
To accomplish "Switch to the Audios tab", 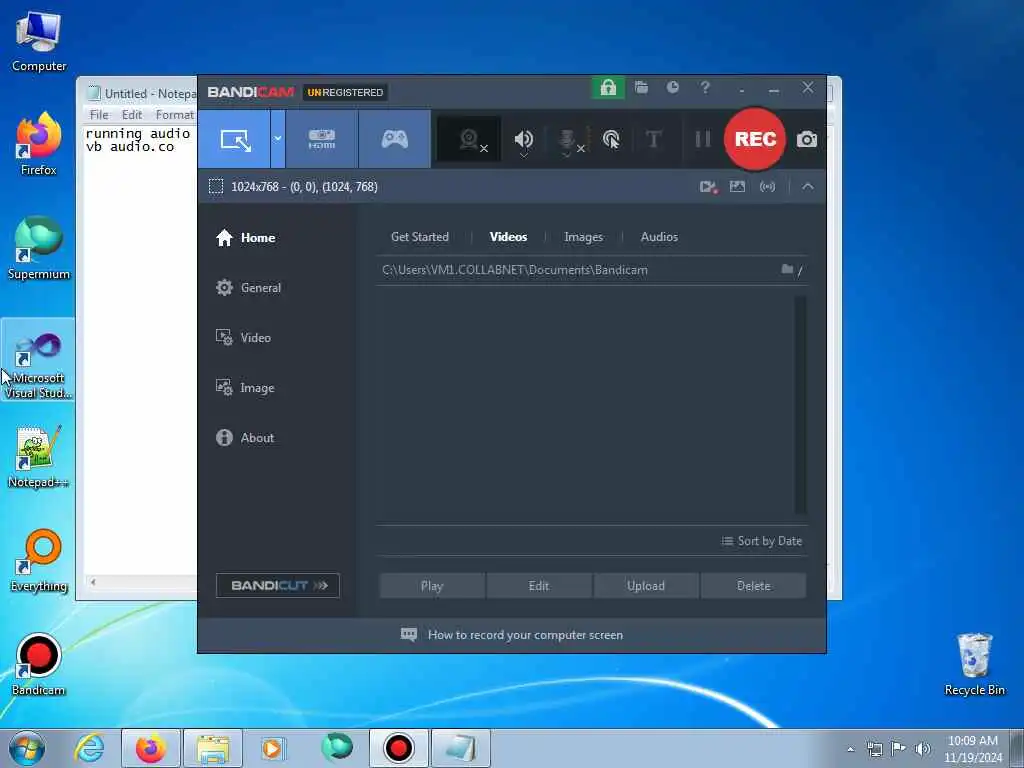I will tap(659, 237).
